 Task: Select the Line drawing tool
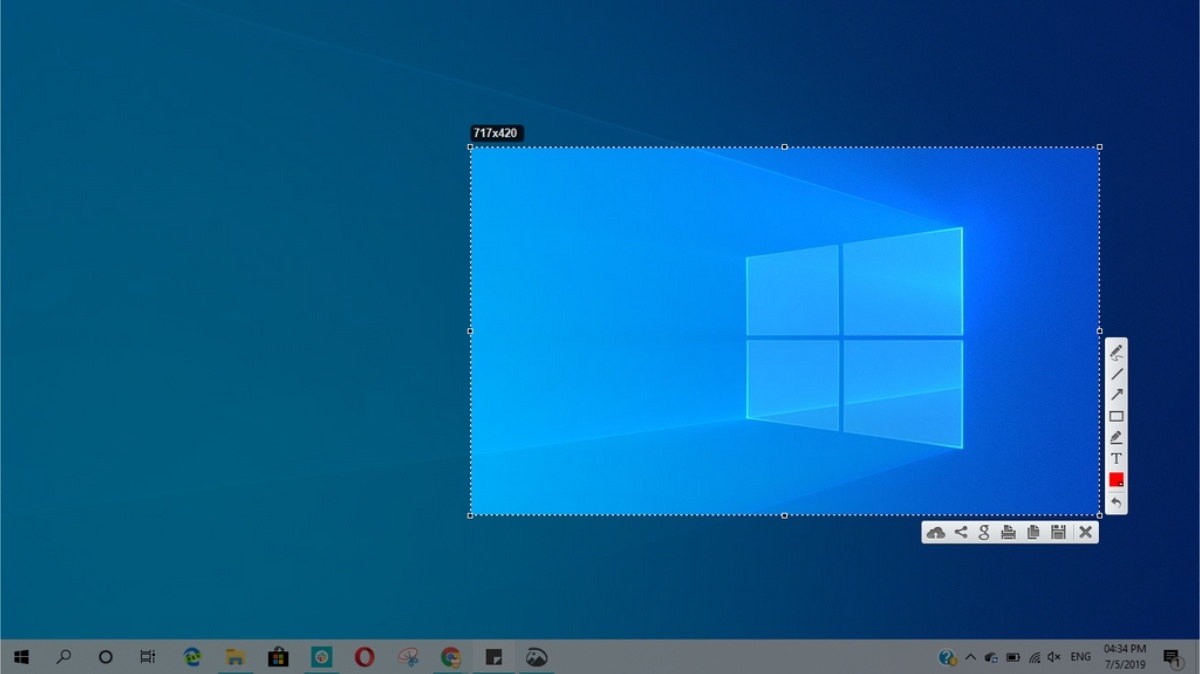[1116, 373]
